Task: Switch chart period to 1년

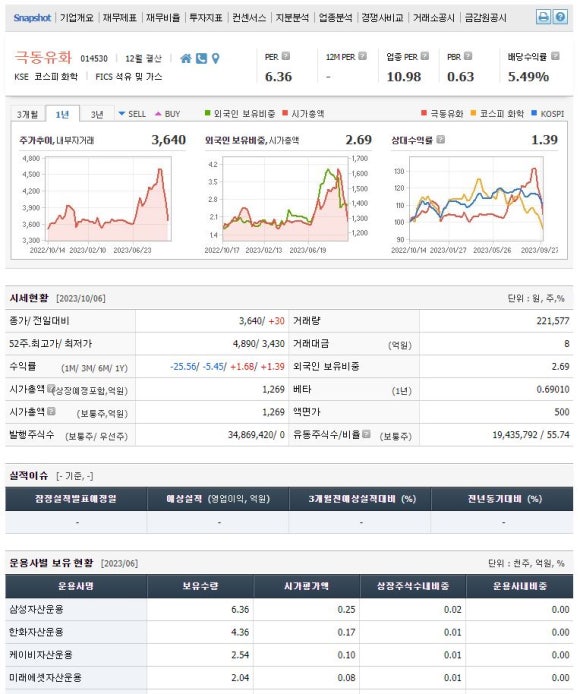Action: tap(62, 114)
